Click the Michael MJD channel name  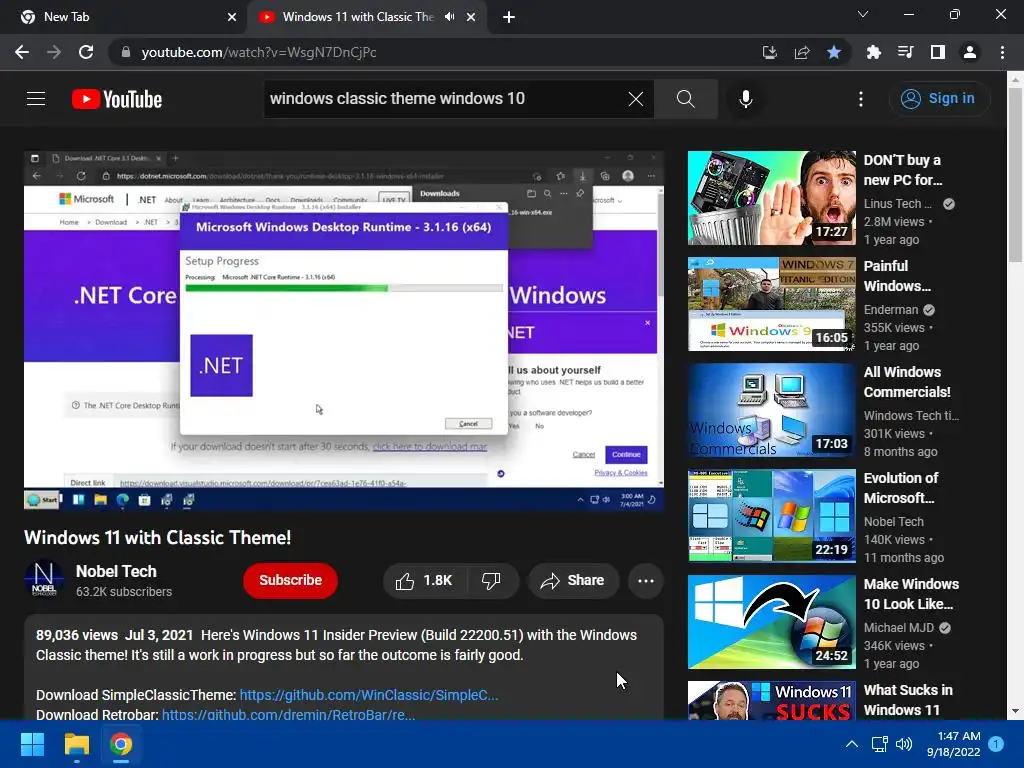tap(899, 628)
